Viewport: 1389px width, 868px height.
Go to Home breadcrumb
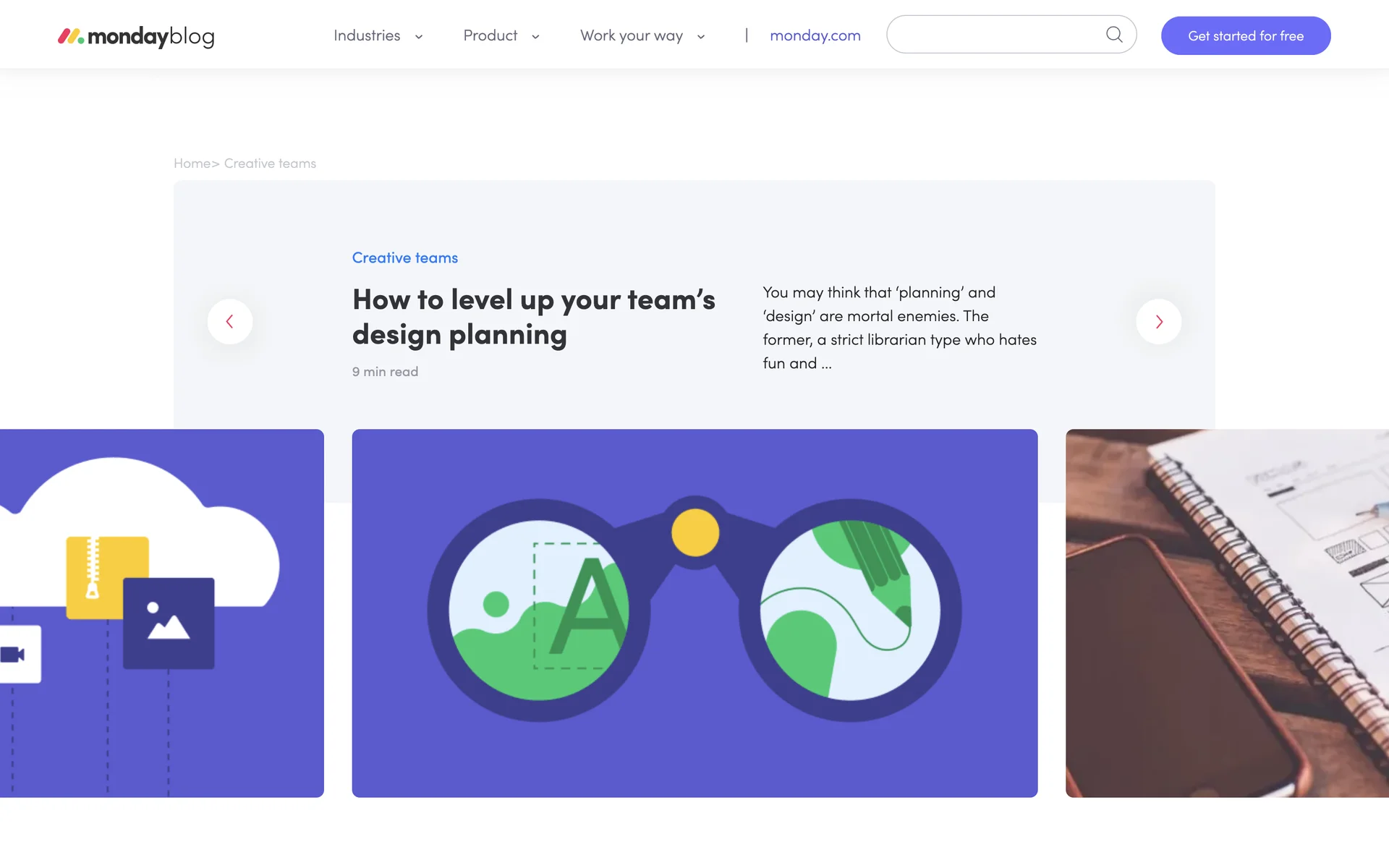[x=192, y=163]
